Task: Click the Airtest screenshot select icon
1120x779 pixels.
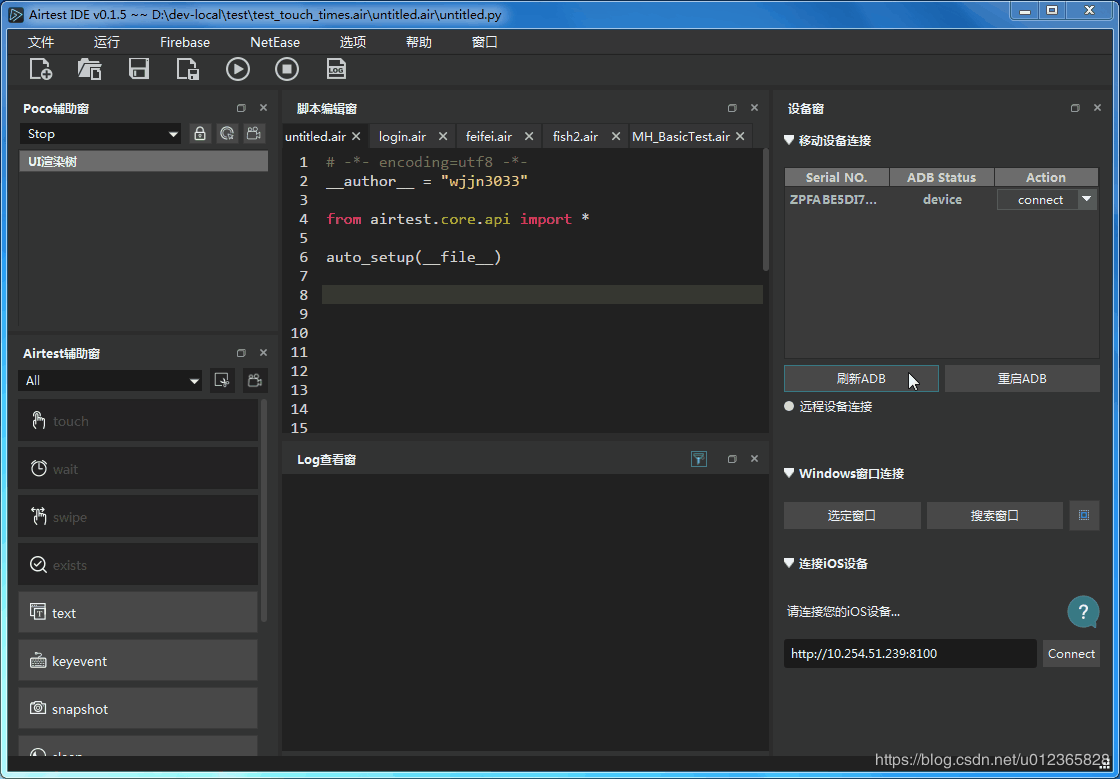Action: coord(223,381)
